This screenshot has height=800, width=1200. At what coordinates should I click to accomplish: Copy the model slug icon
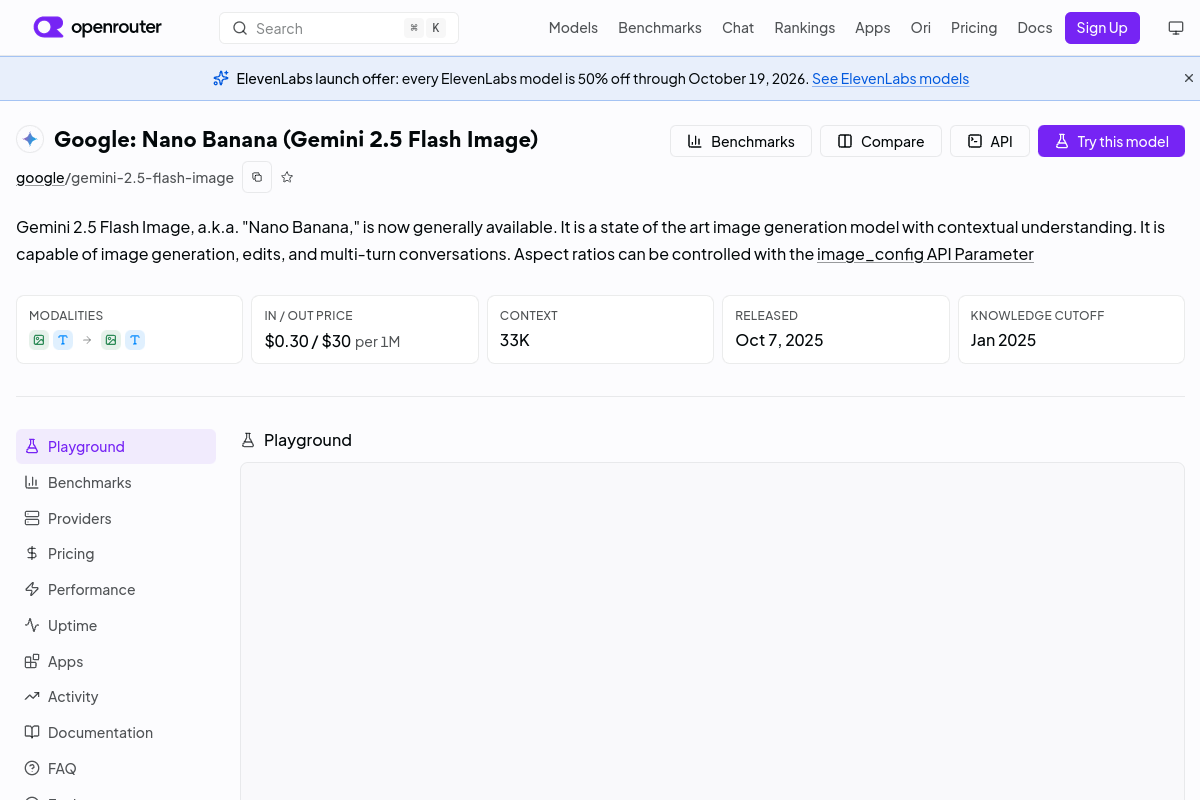click(257, 177)
